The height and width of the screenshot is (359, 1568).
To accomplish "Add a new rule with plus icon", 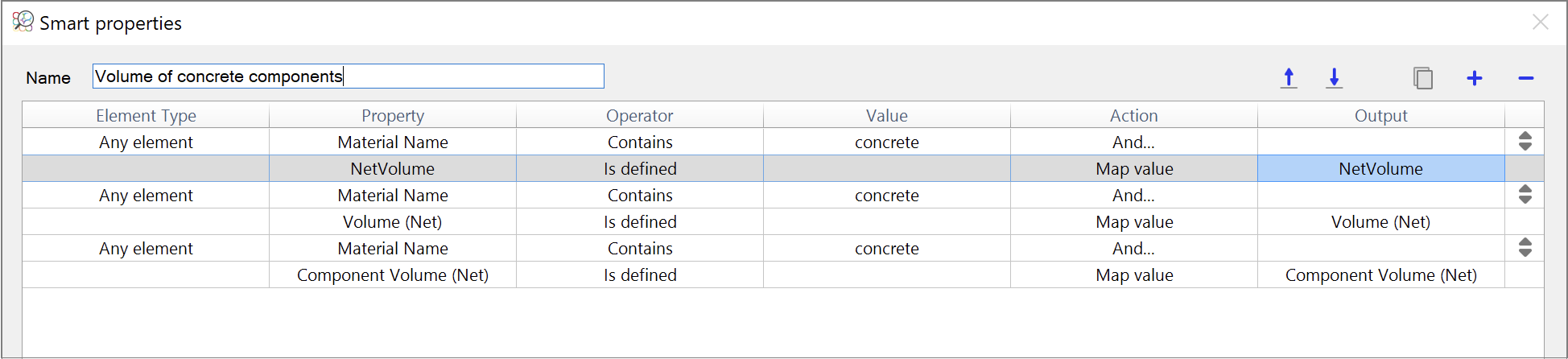I will 1475,78.
